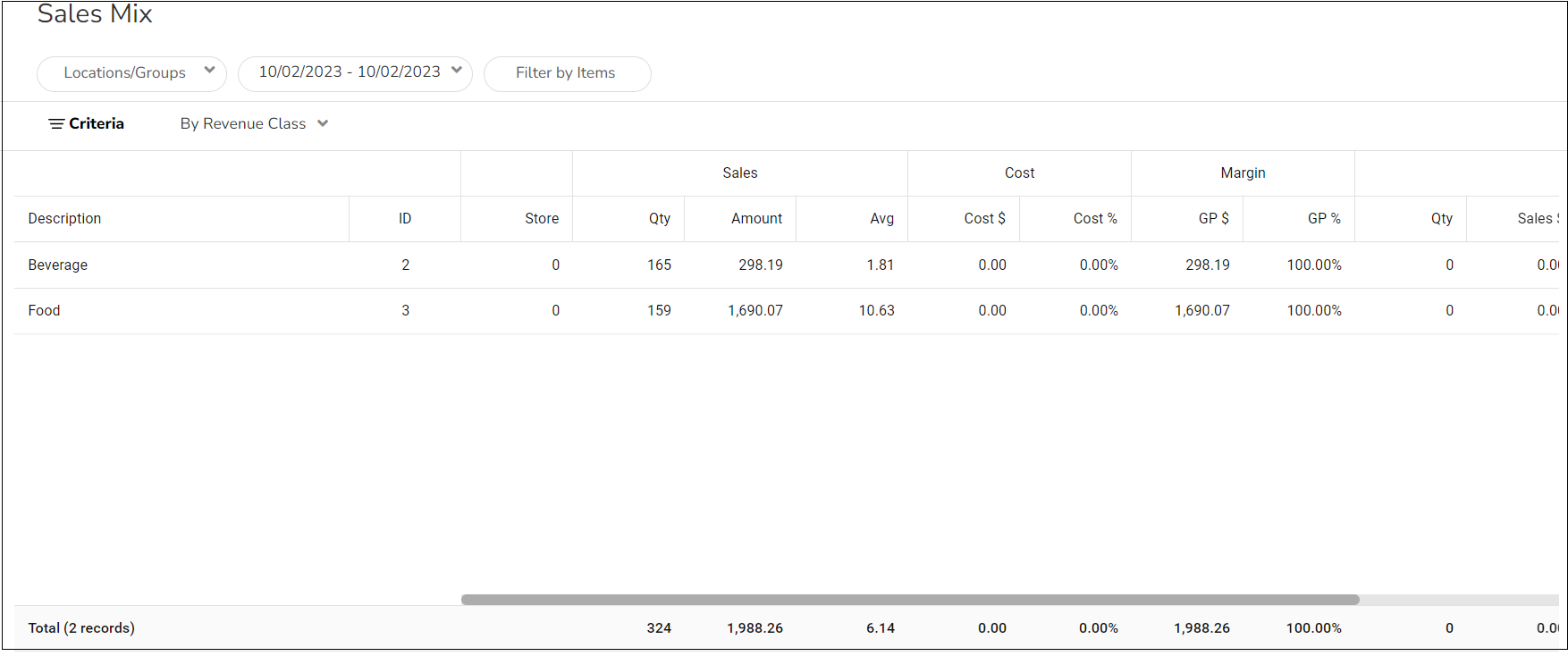Sort by the GP % column header
Viewport: 1568px width, 656px height.
pyautogui.click(x=1324, y=219)
